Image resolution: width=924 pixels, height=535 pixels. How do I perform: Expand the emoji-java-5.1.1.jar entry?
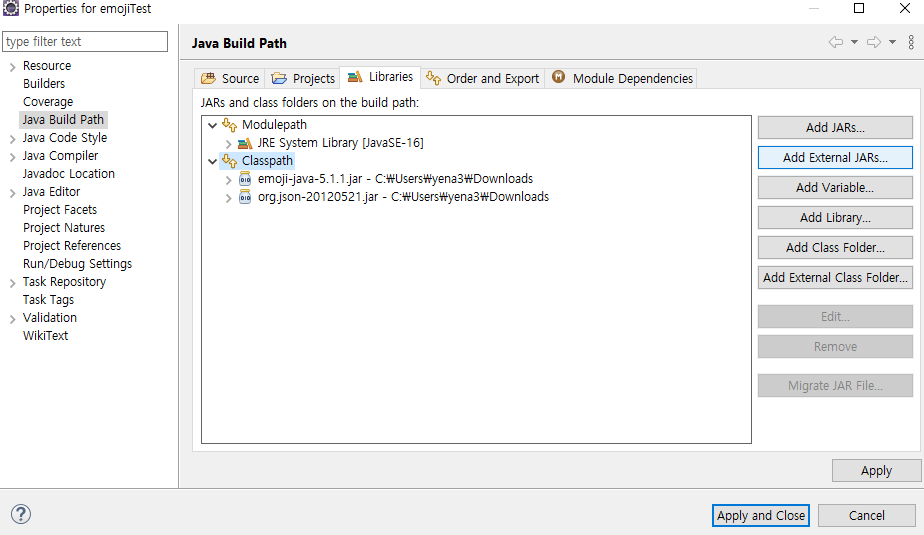pyautogui.click(x=229, y=180)
